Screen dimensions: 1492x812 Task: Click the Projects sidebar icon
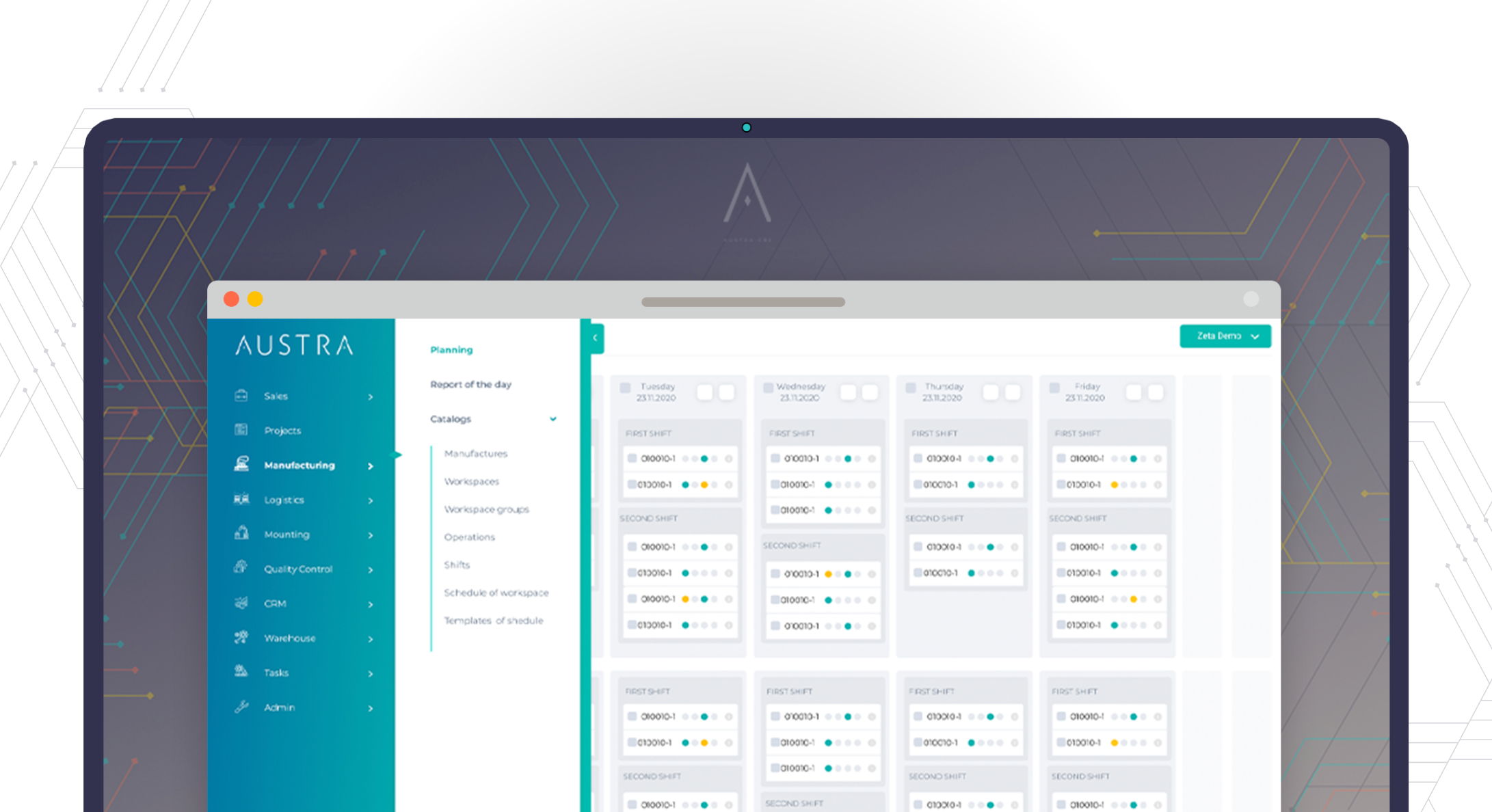241,430
